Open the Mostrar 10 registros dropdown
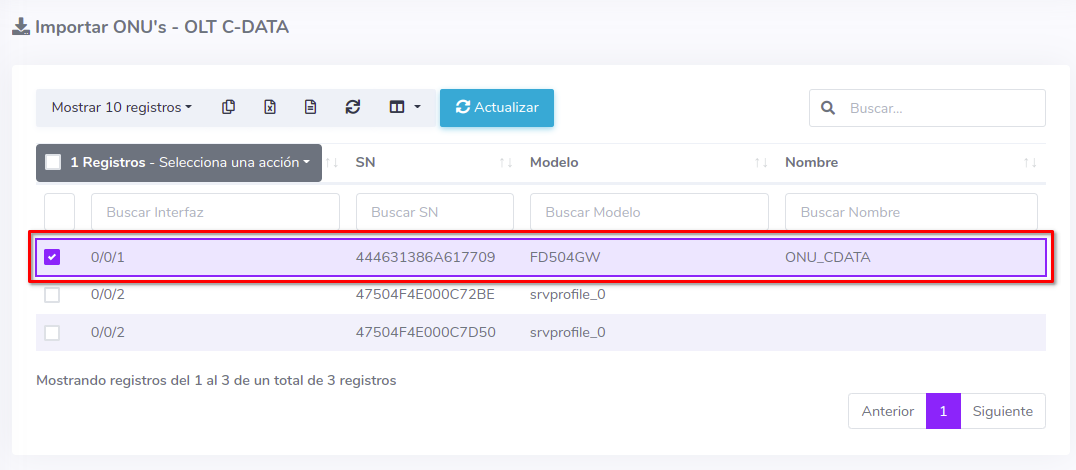Viewport: 1076px width, 470px height. [122, 107]
